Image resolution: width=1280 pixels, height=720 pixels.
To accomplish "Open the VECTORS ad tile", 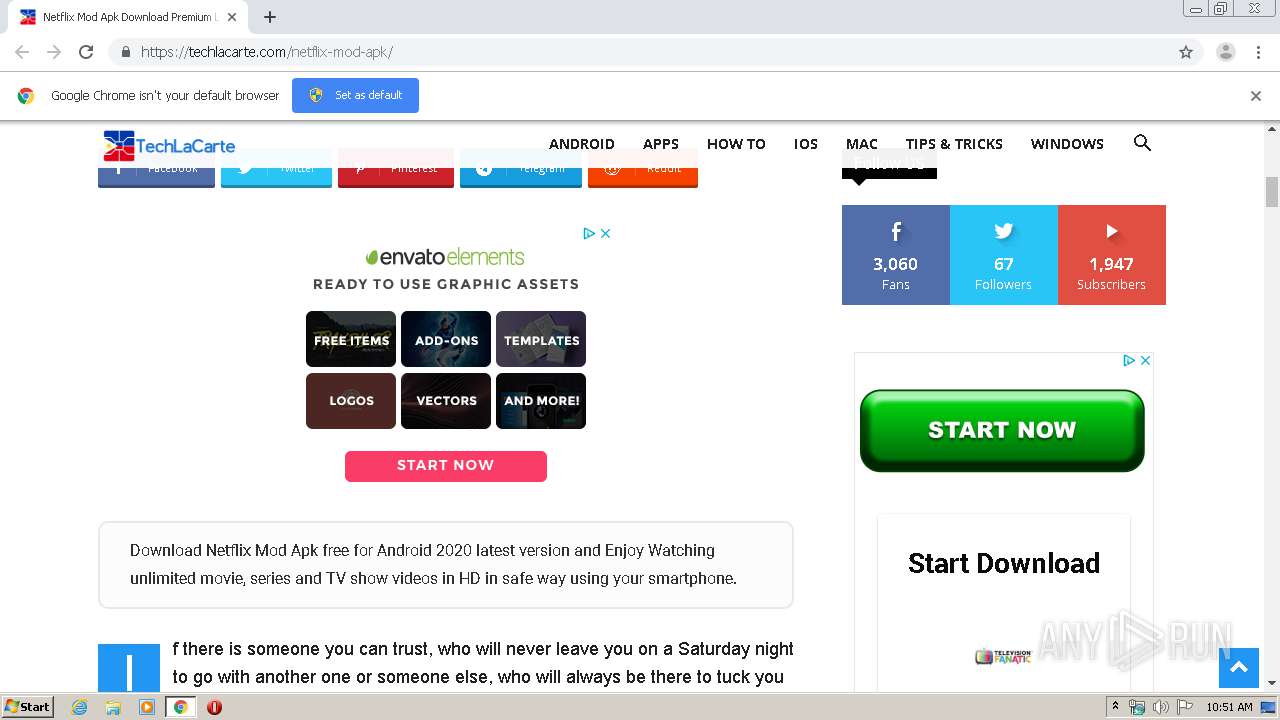I will [x=446, y=401].
